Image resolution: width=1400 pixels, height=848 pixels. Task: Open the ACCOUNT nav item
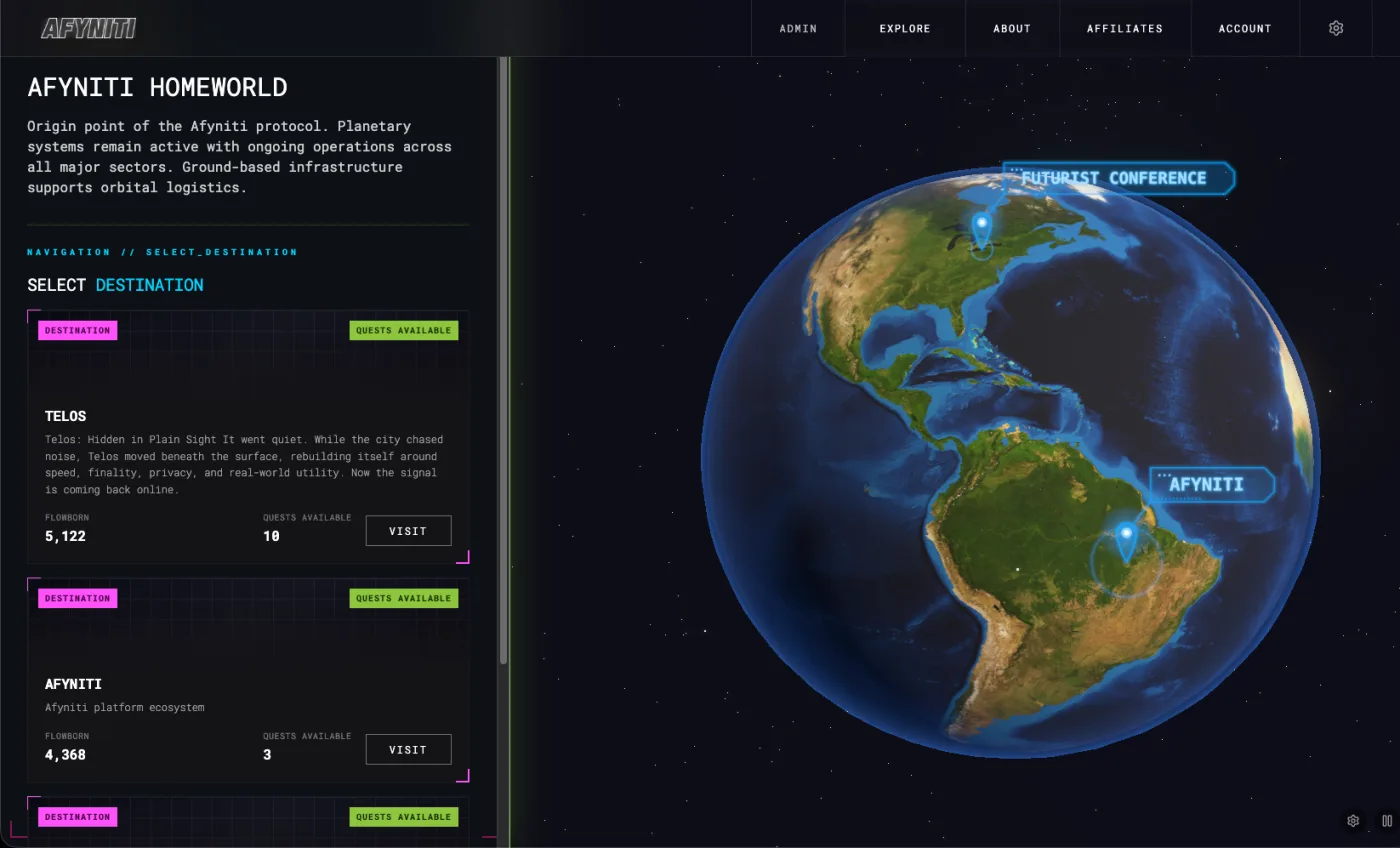point(1245,28)
